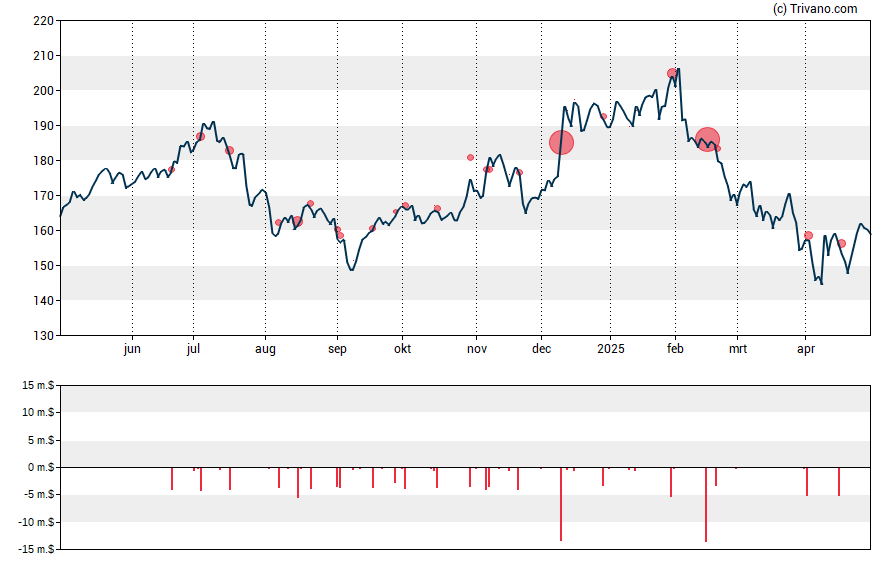Viewport: 888px width, 565px height.
Task: Click the longest red bar in December volume
Action: [x=561, y=504]
